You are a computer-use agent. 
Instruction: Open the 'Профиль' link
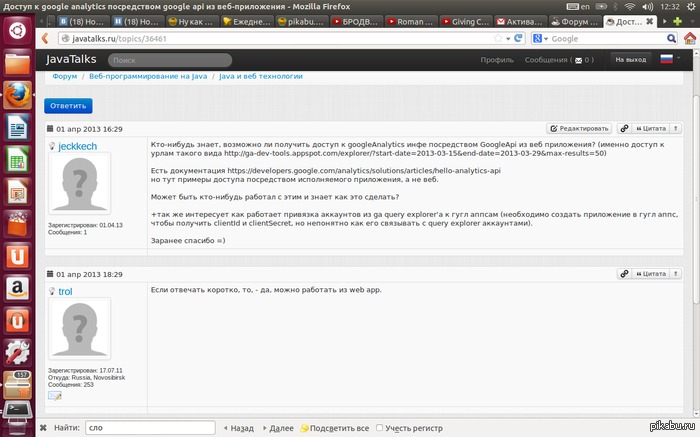click(x=497, y=59)
